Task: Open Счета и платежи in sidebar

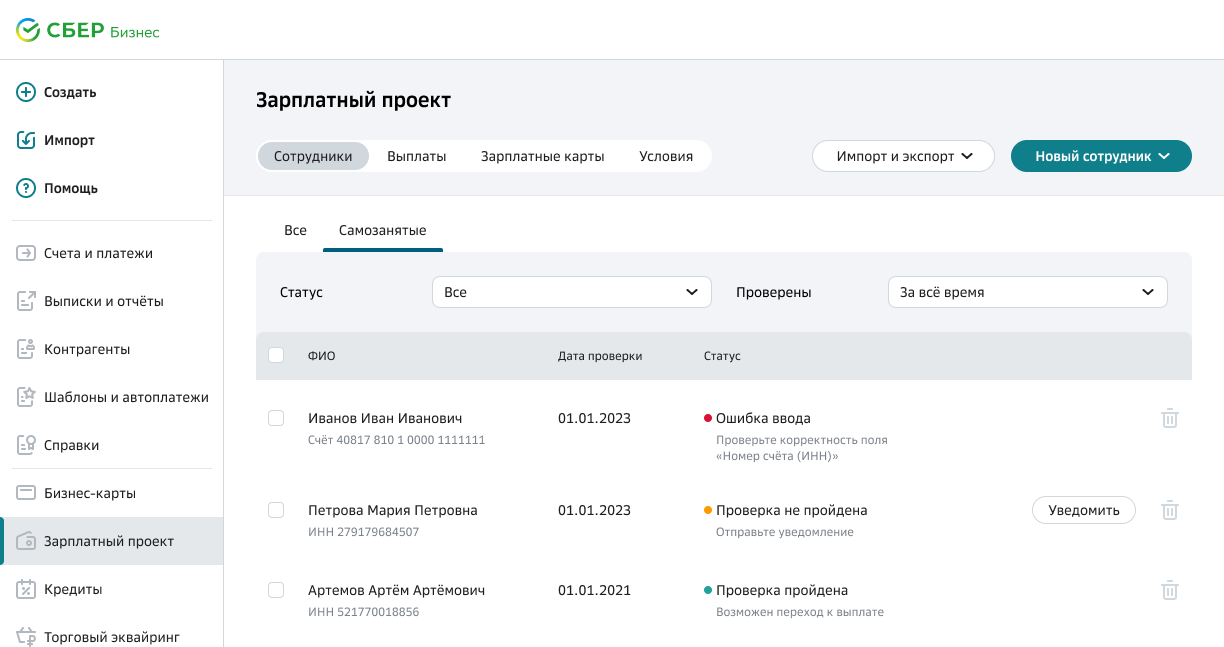Action: tap(98, 253)
